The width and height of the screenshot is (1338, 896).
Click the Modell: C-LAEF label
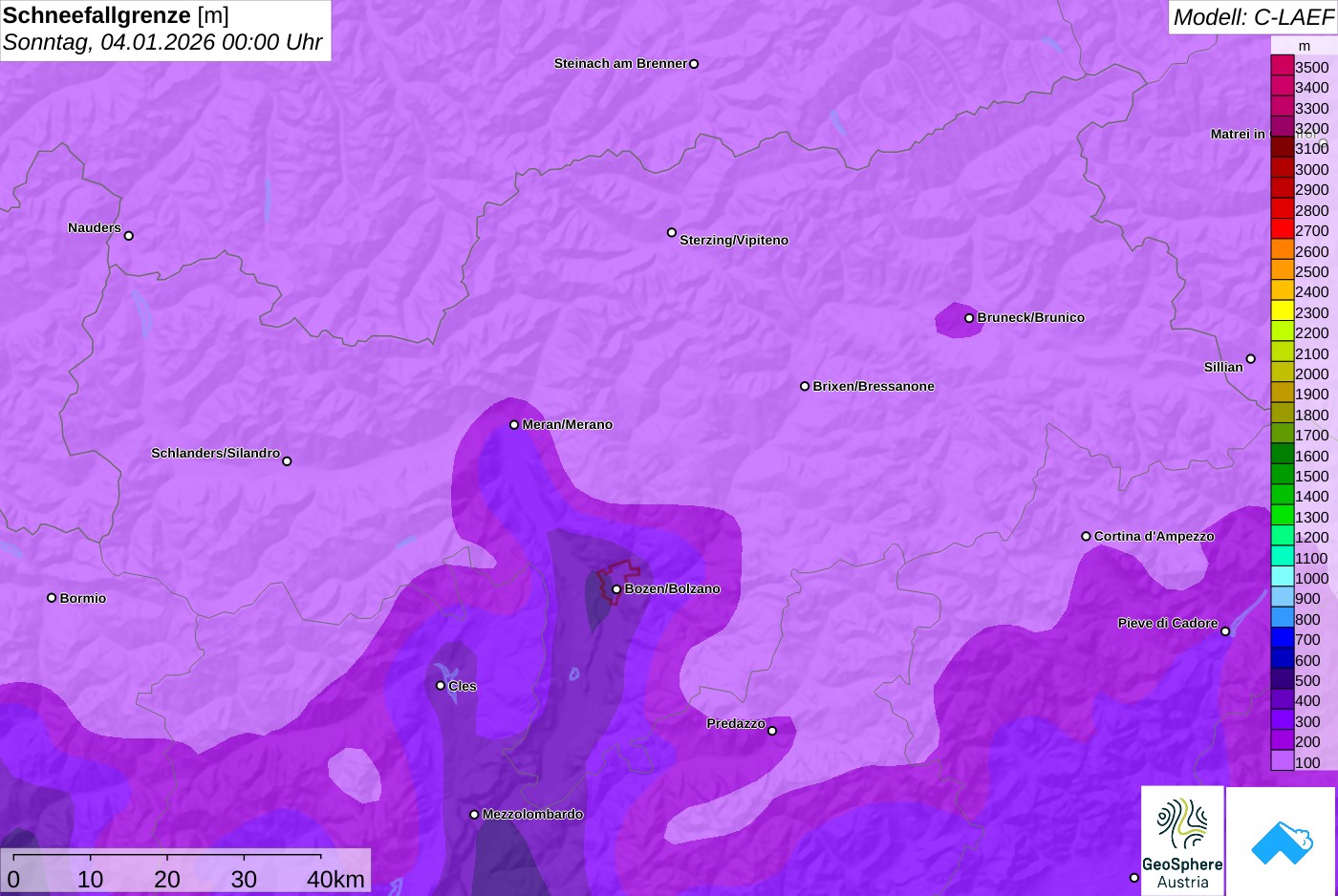tap(1253, 16)
